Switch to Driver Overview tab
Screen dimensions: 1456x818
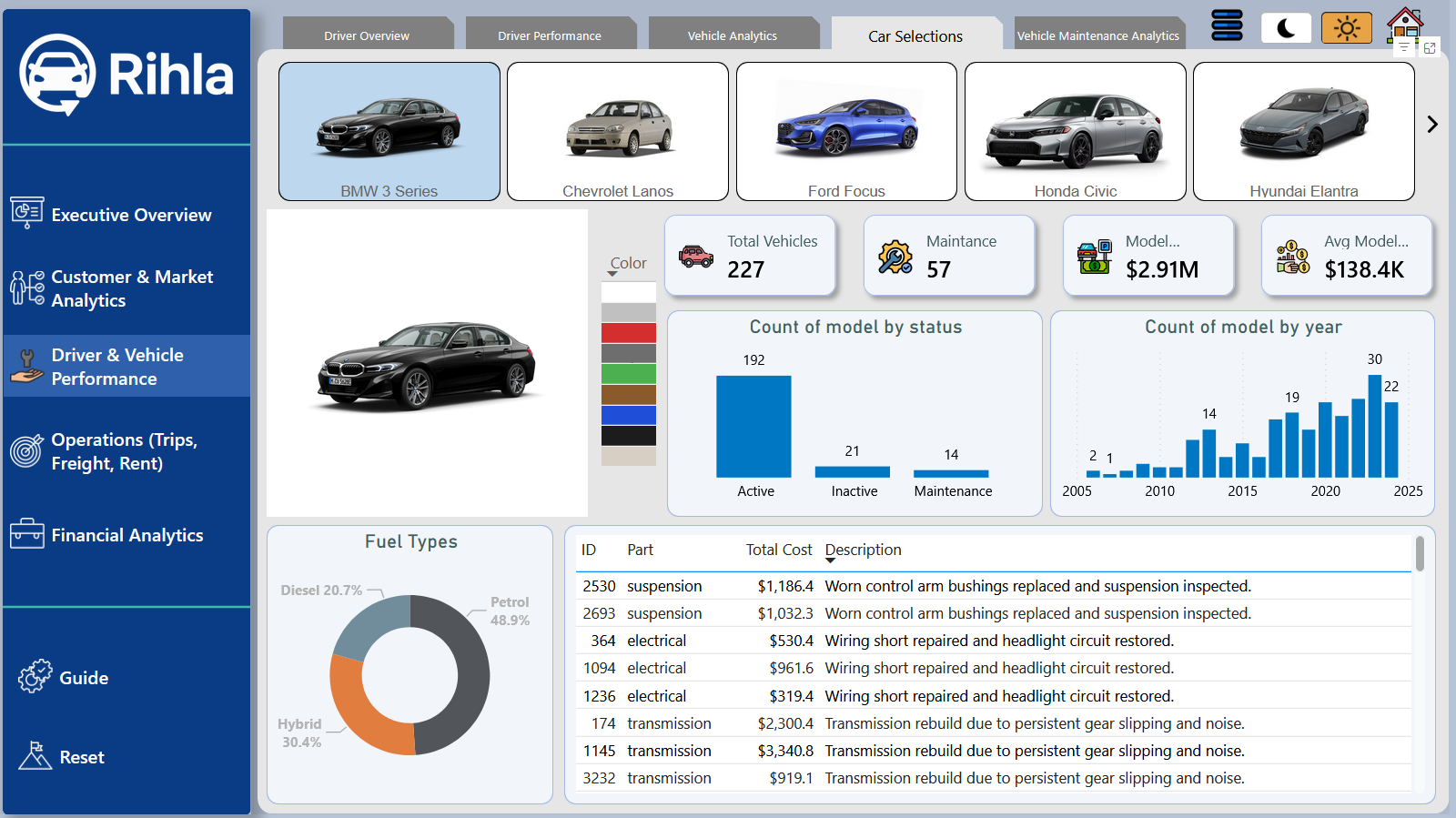click(367, 35)
